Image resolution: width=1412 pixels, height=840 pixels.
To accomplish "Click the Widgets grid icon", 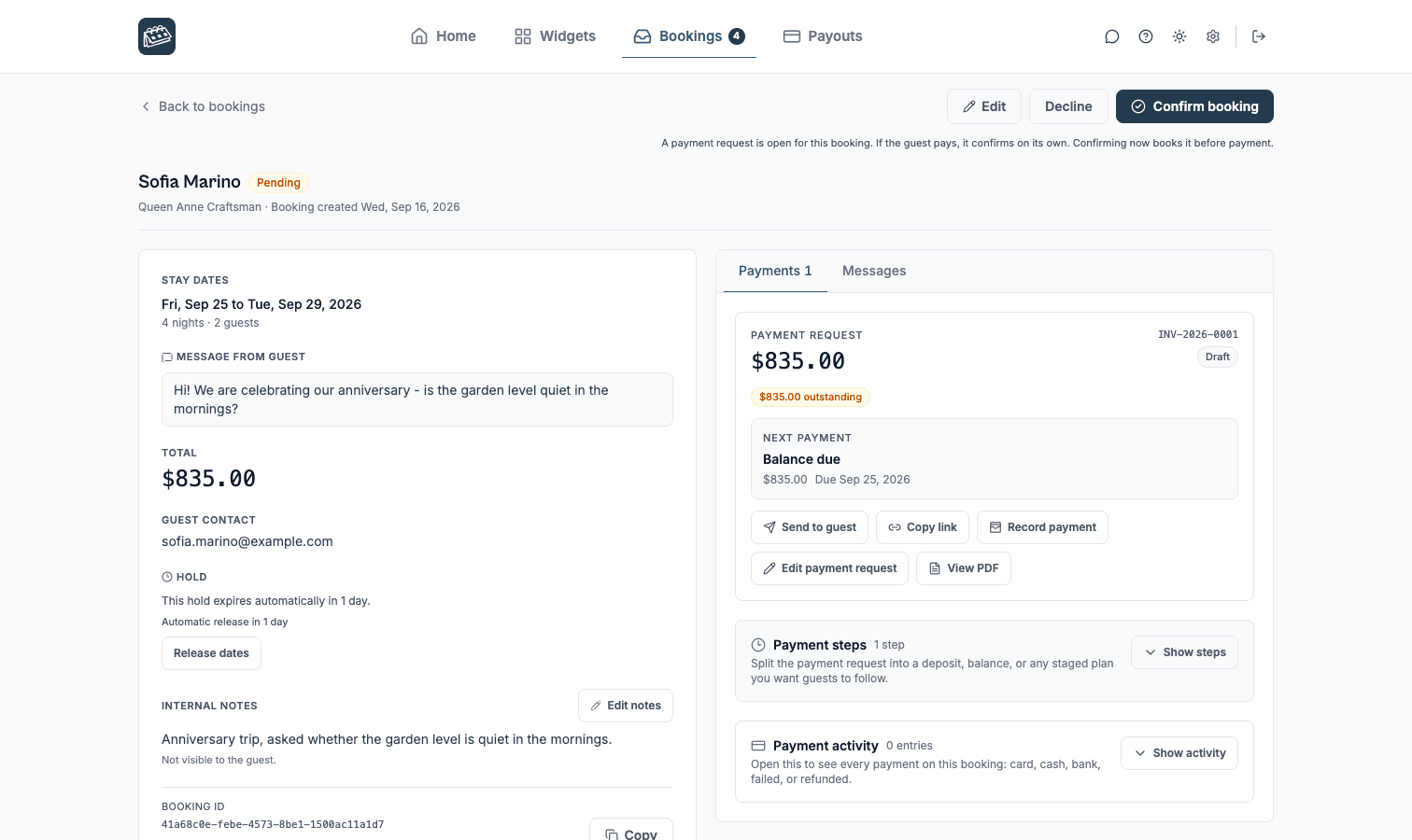I will (523, 36).
